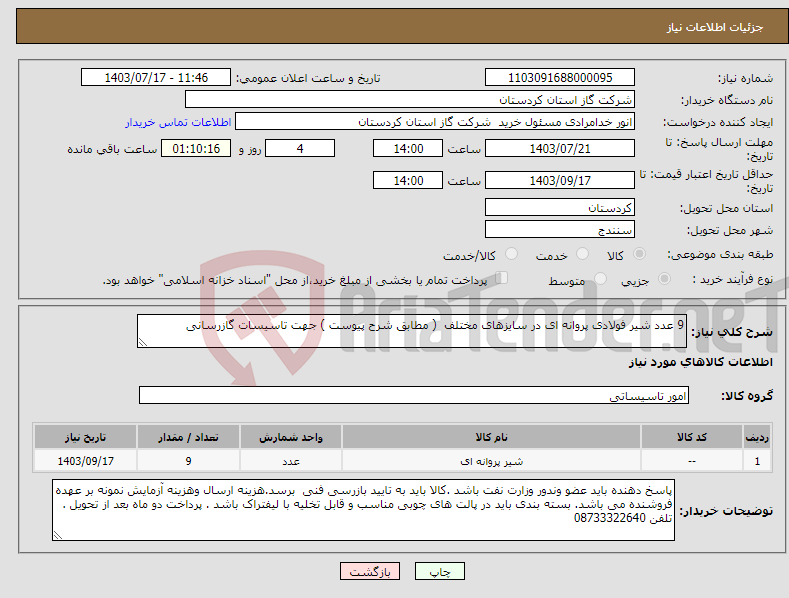
Task: Click the buyer notes text area
Action: pos(363,510)
